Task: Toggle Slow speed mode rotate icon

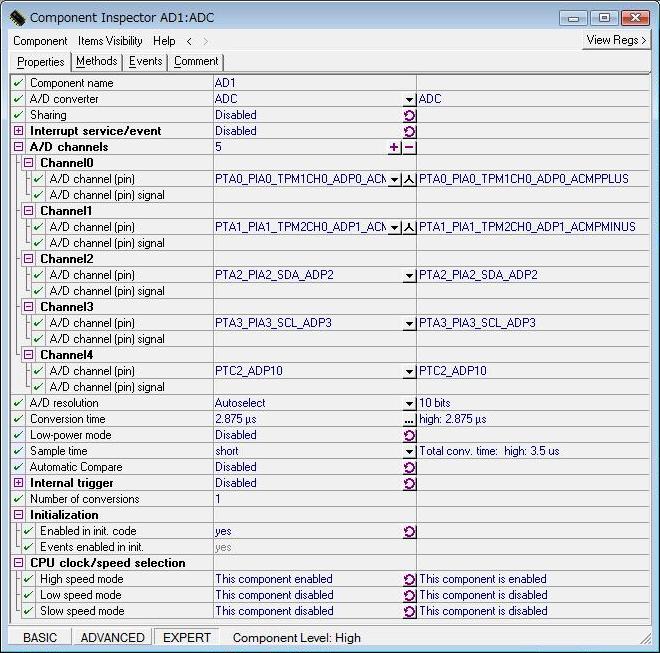Action: pyautogui.click(x=409, y=612)
